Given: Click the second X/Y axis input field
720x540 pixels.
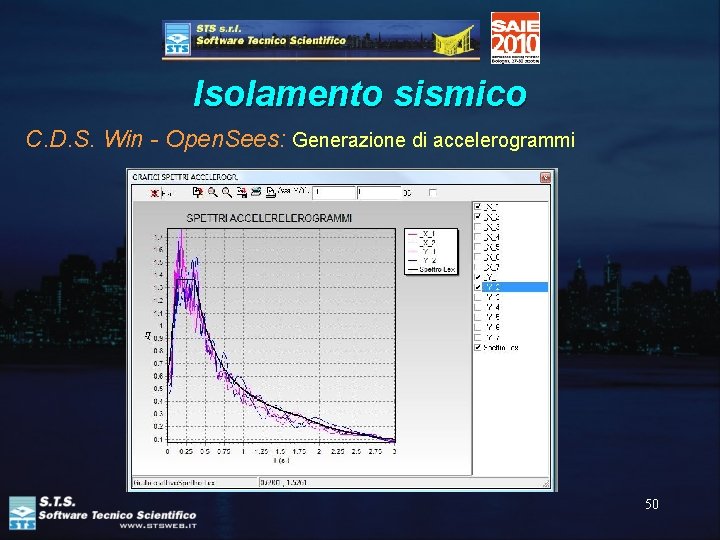Looking at the screenshot, I should click(x=379, y=193).
